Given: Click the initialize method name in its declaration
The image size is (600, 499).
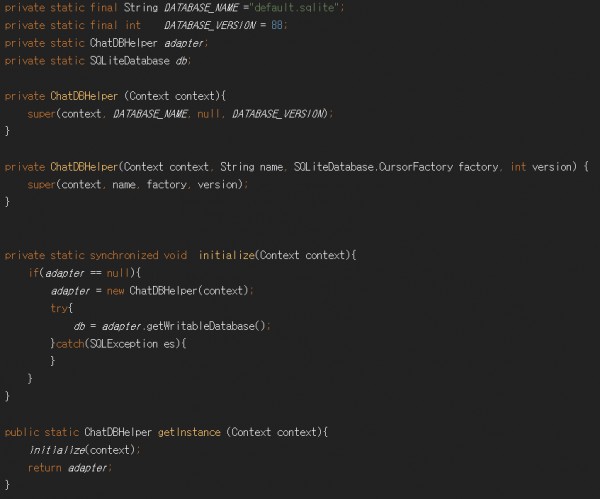Looking at the screenshot, I should [x=227, y=255].
